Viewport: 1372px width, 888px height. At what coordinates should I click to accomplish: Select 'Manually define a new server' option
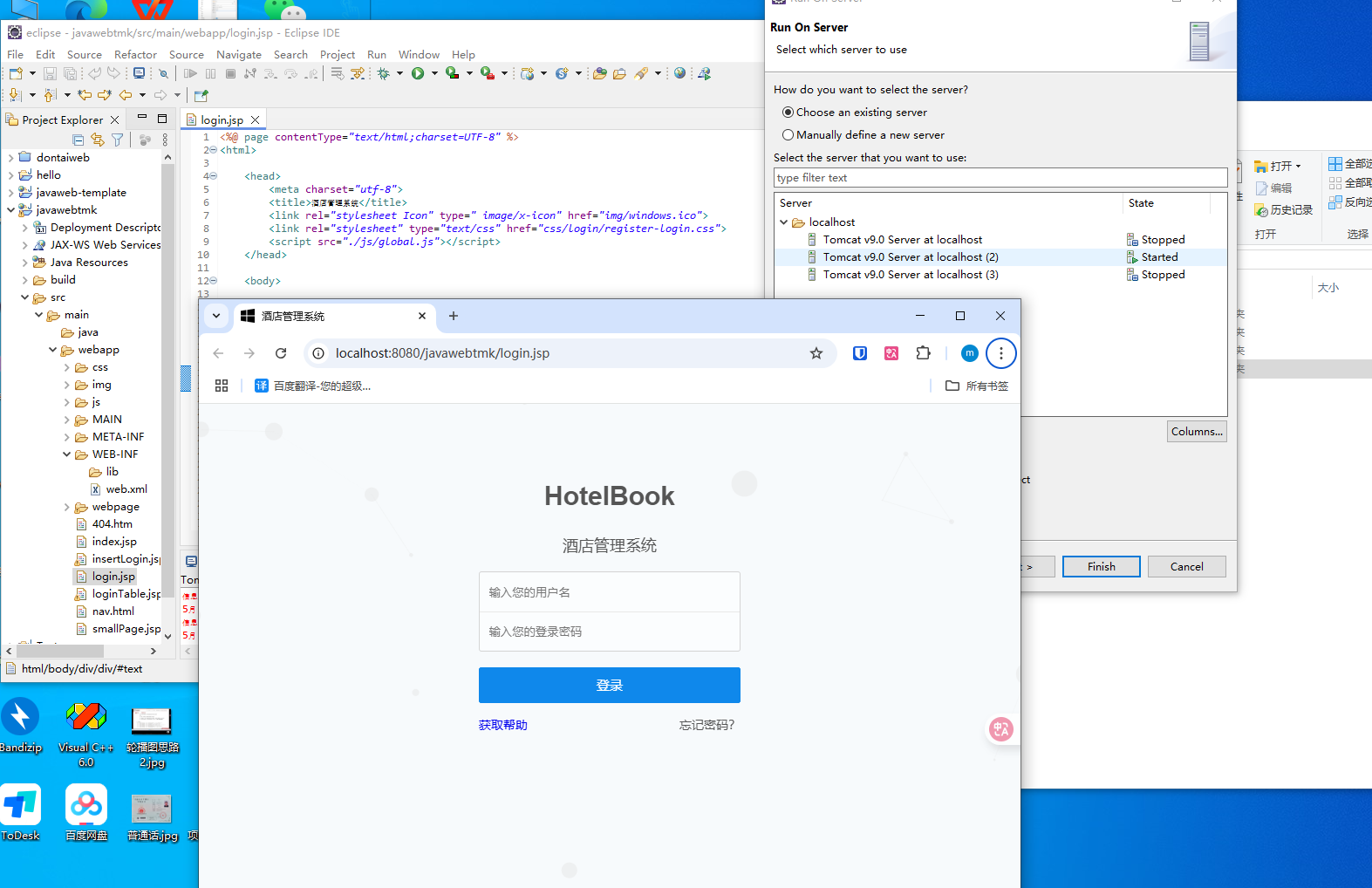tap(788, 135)
